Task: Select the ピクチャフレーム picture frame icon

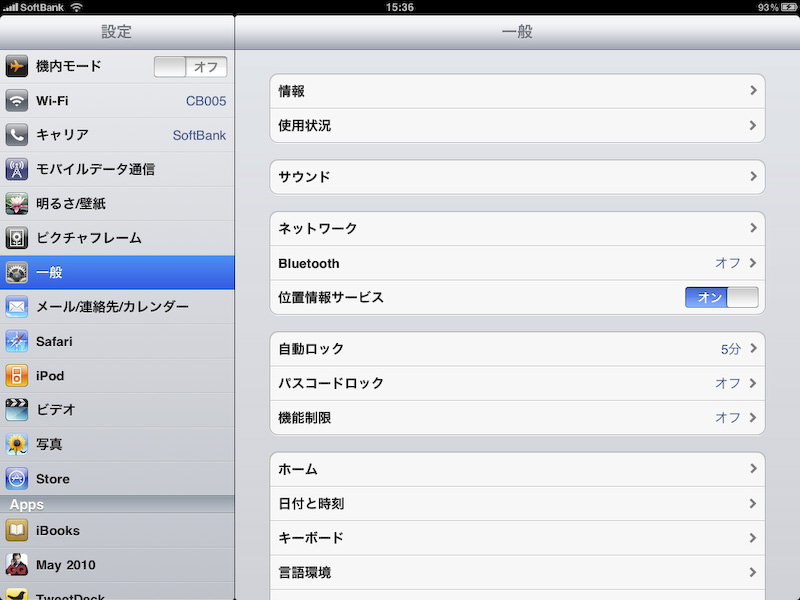Action: (x=16, y=238)
